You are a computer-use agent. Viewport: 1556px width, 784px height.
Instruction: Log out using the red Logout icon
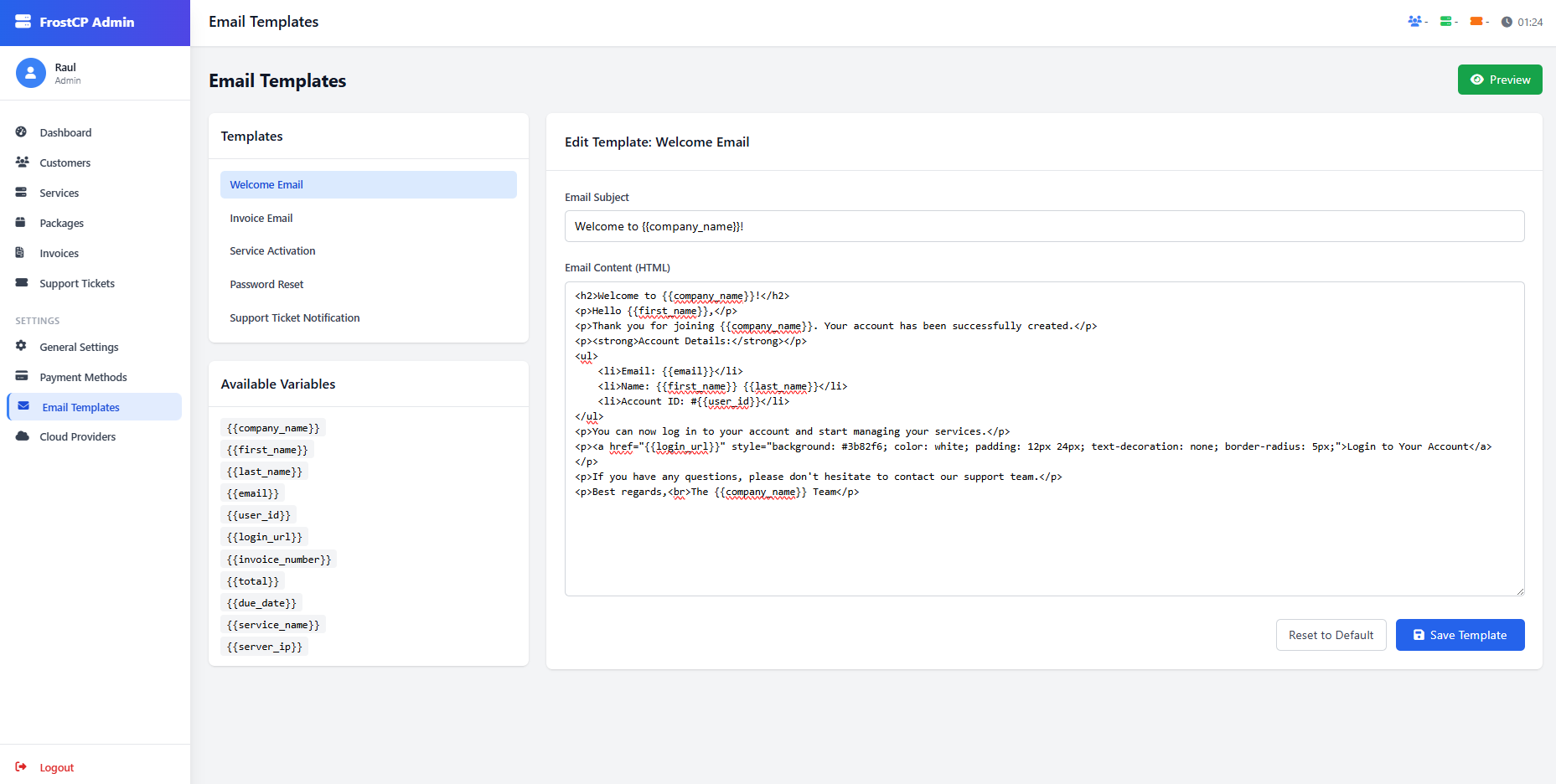point(21,767)
